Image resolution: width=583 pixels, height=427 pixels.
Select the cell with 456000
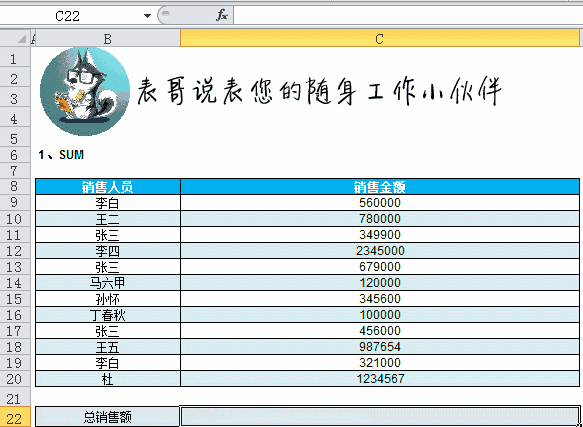[380, 331]
